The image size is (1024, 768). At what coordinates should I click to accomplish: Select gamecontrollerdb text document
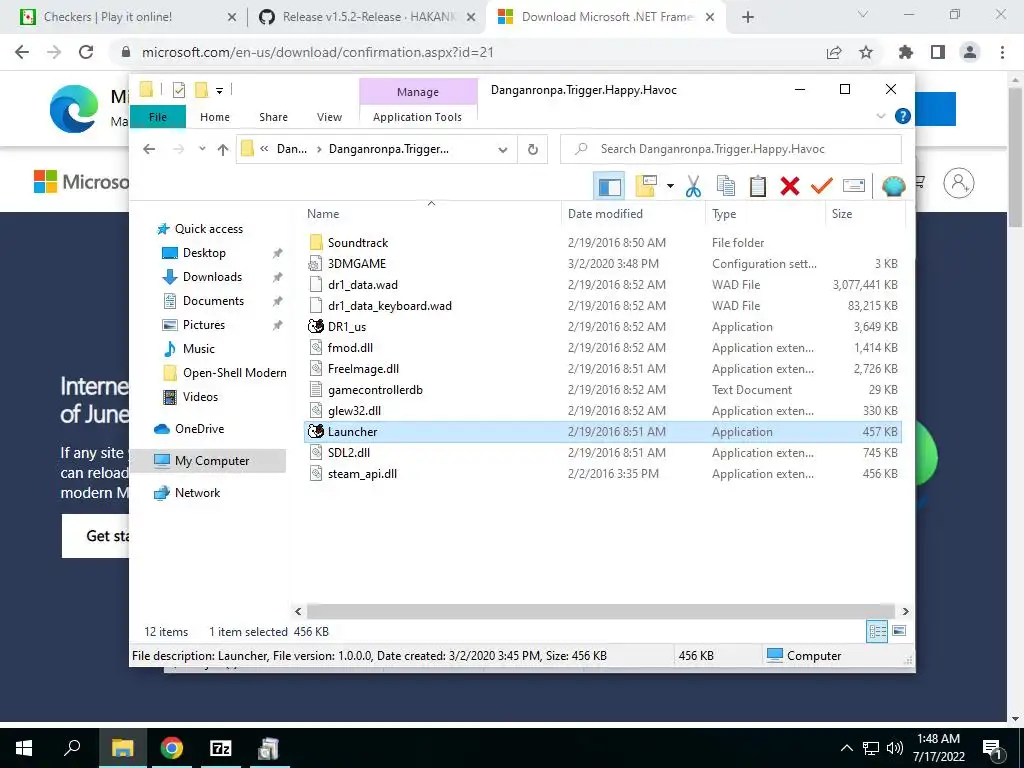coord(375,390)
